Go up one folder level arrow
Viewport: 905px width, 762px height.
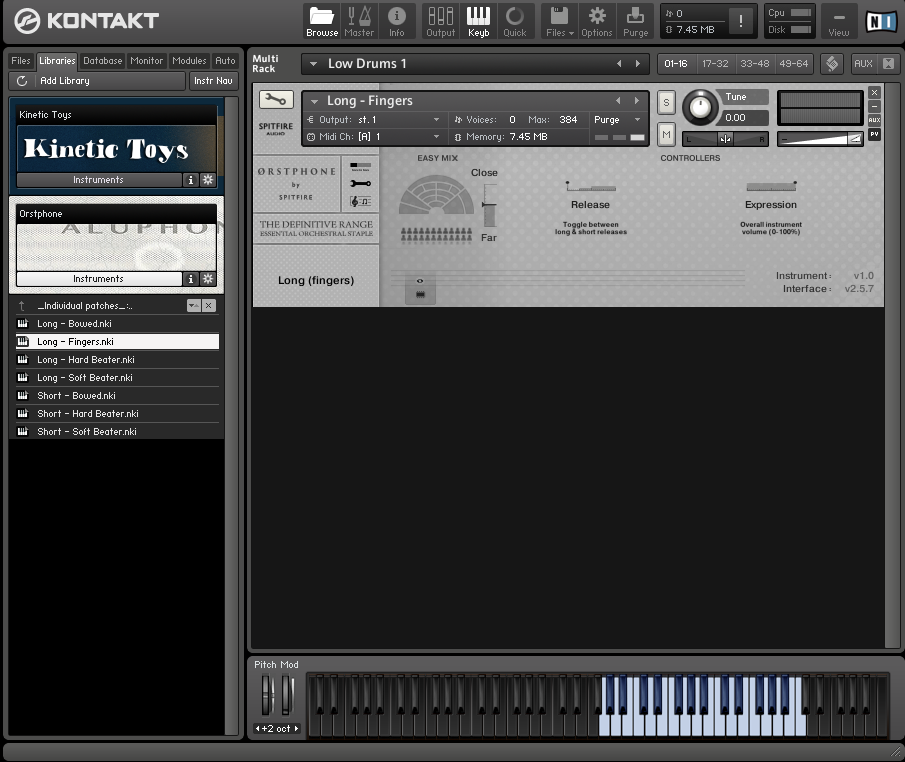22,305
